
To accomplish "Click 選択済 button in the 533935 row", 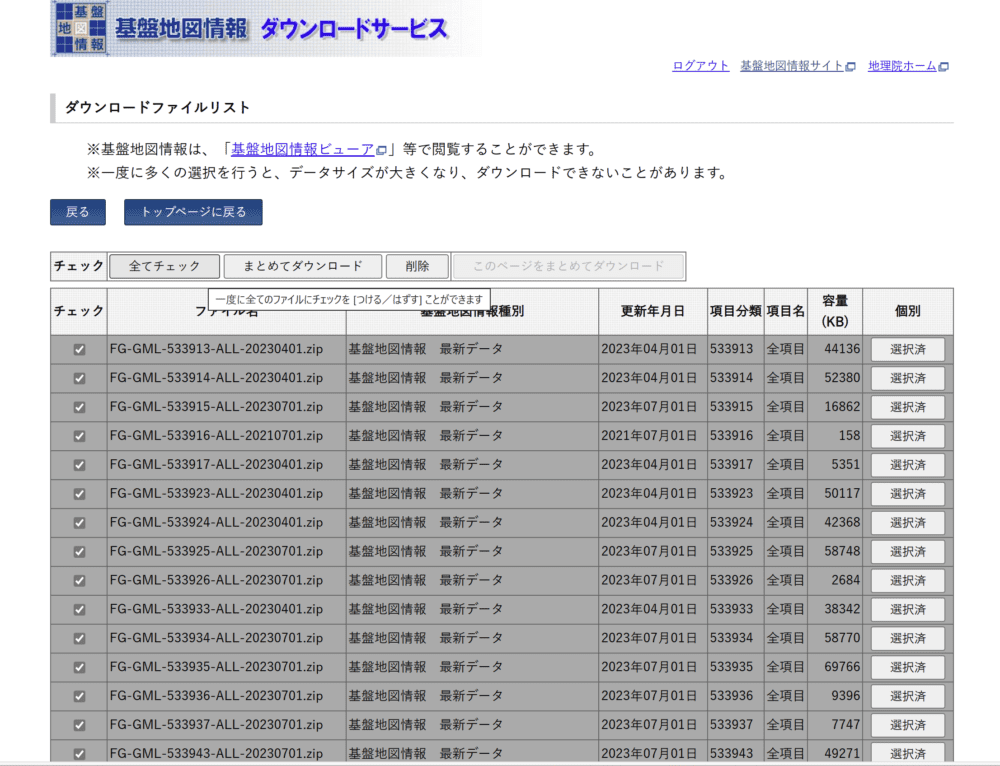I will pyautogui.click(x=908, y=667).
